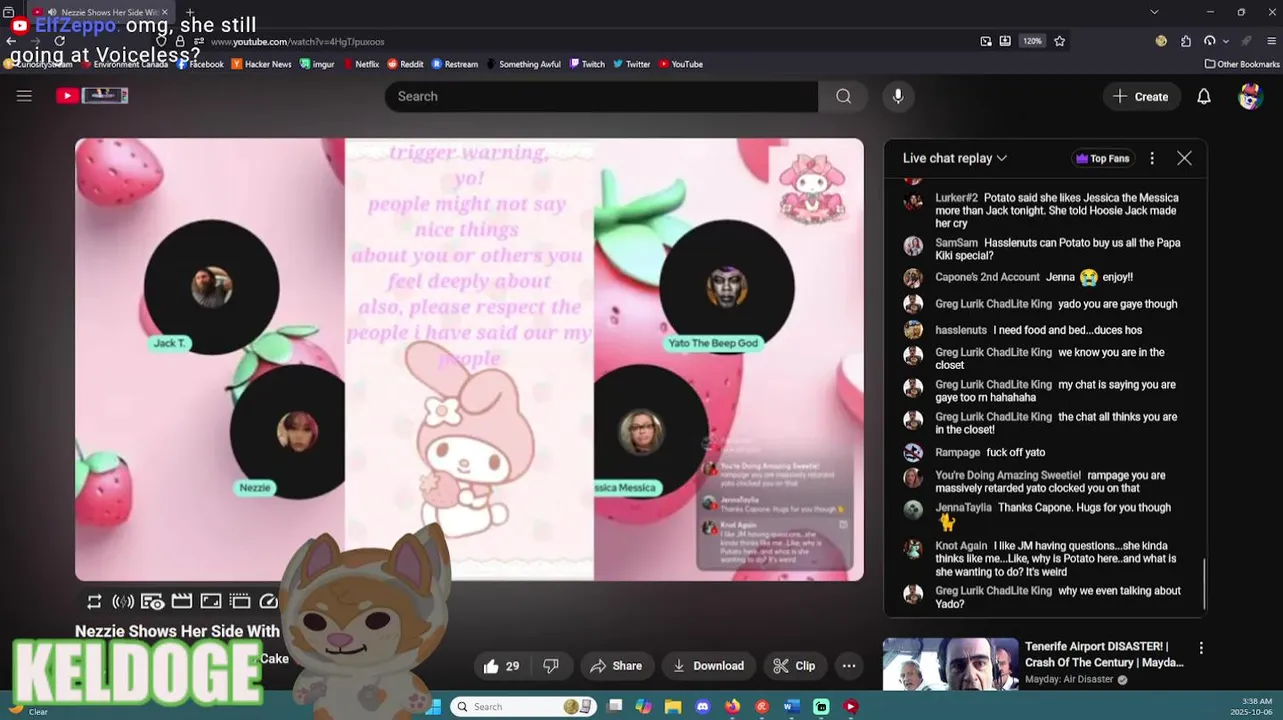Expand the browser tab list chevron
This screenshot has height=720, width=1283.
click(x=1154, y=12)
